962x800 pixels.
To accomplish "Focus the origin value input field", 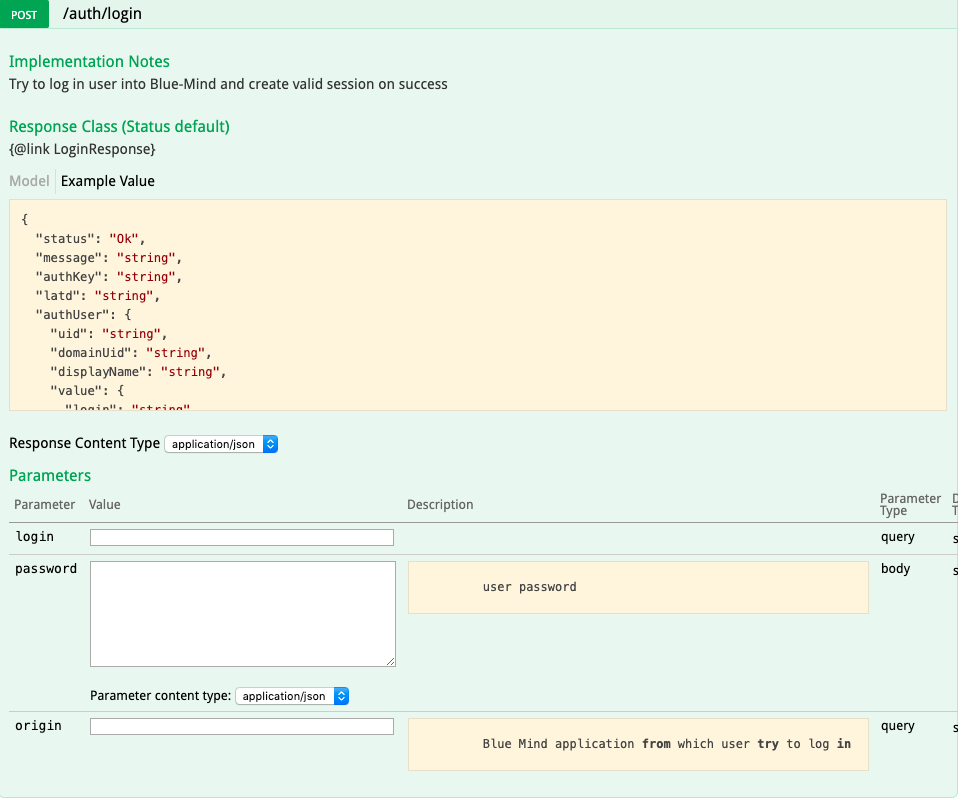I will (242, 727).
